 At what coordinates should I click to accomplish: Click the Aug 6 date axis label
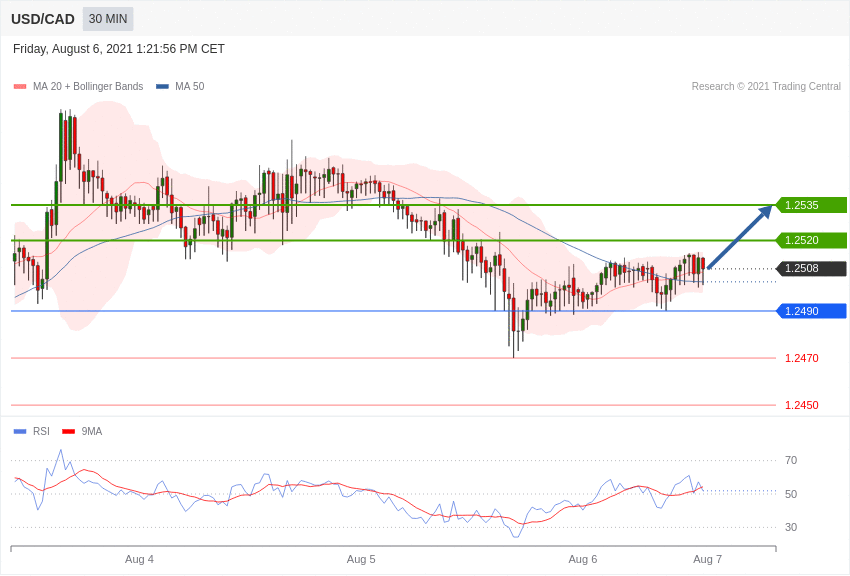[583, 559]
